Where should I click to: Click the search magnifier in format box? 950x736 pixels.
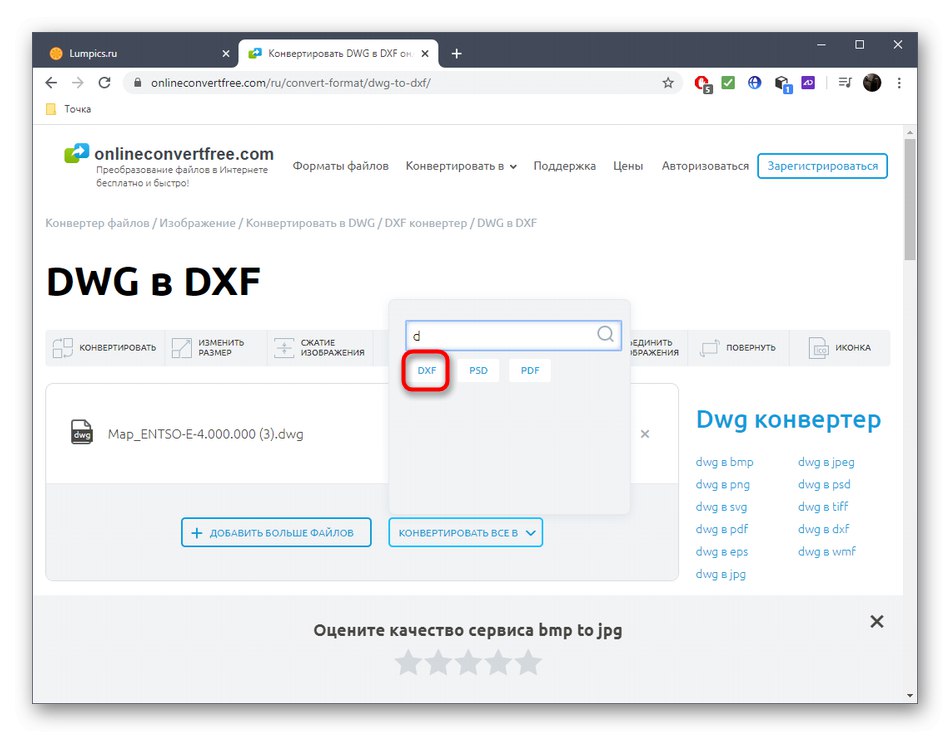pos(605,334)
